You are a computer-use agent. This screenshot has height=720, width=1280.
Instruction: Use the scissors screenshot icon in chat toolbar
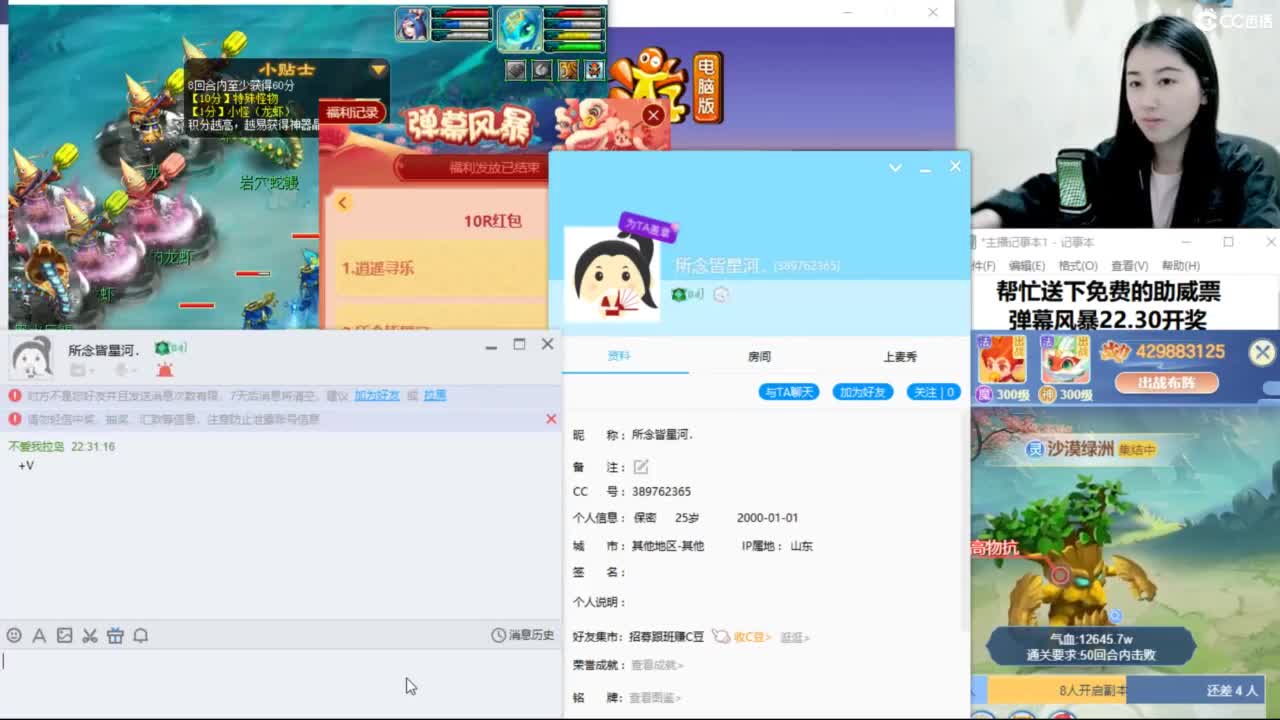coord(90,635)
